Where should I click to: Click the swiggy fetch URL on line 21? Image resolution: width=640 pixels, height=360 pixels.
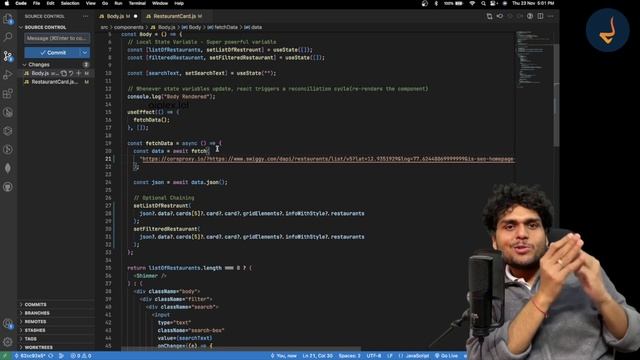pyautogui.click(x=327, y=159)
